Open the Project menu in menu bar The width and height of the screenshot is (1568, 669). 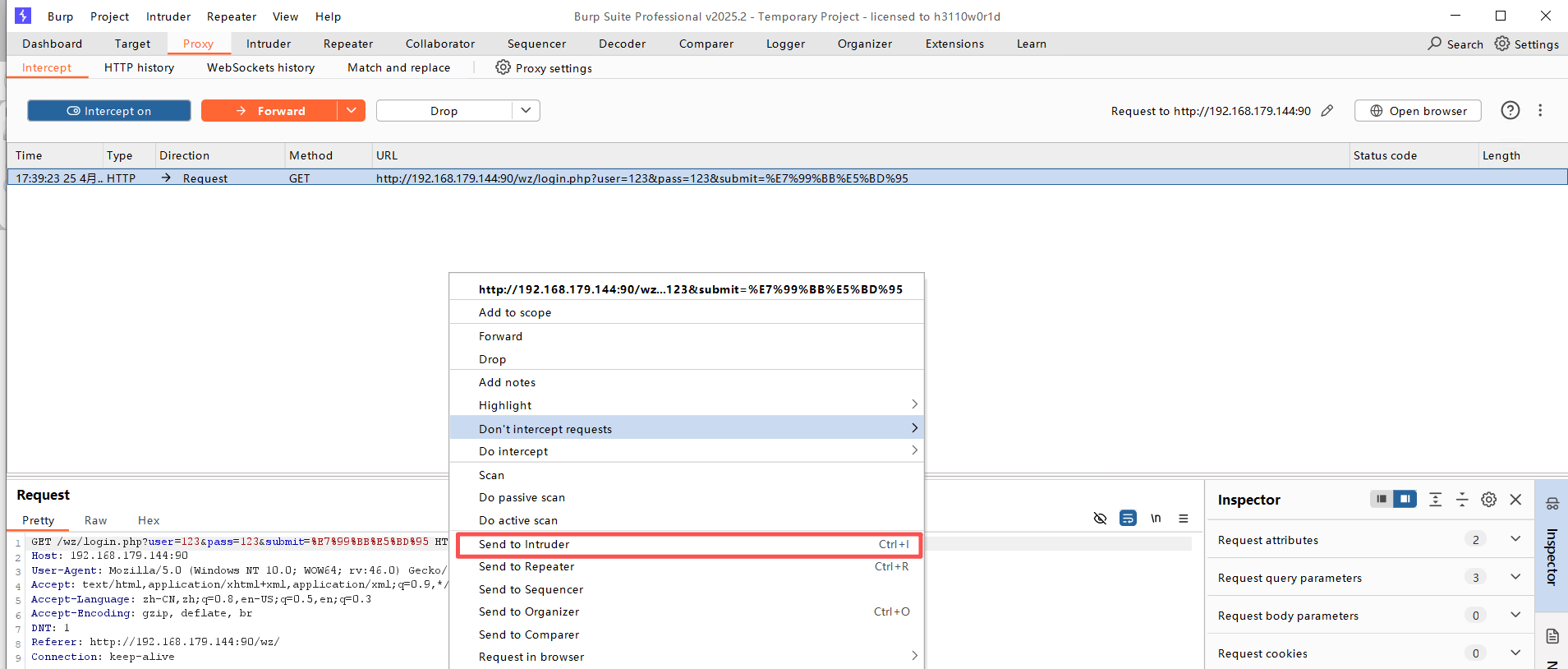[109, 16]
